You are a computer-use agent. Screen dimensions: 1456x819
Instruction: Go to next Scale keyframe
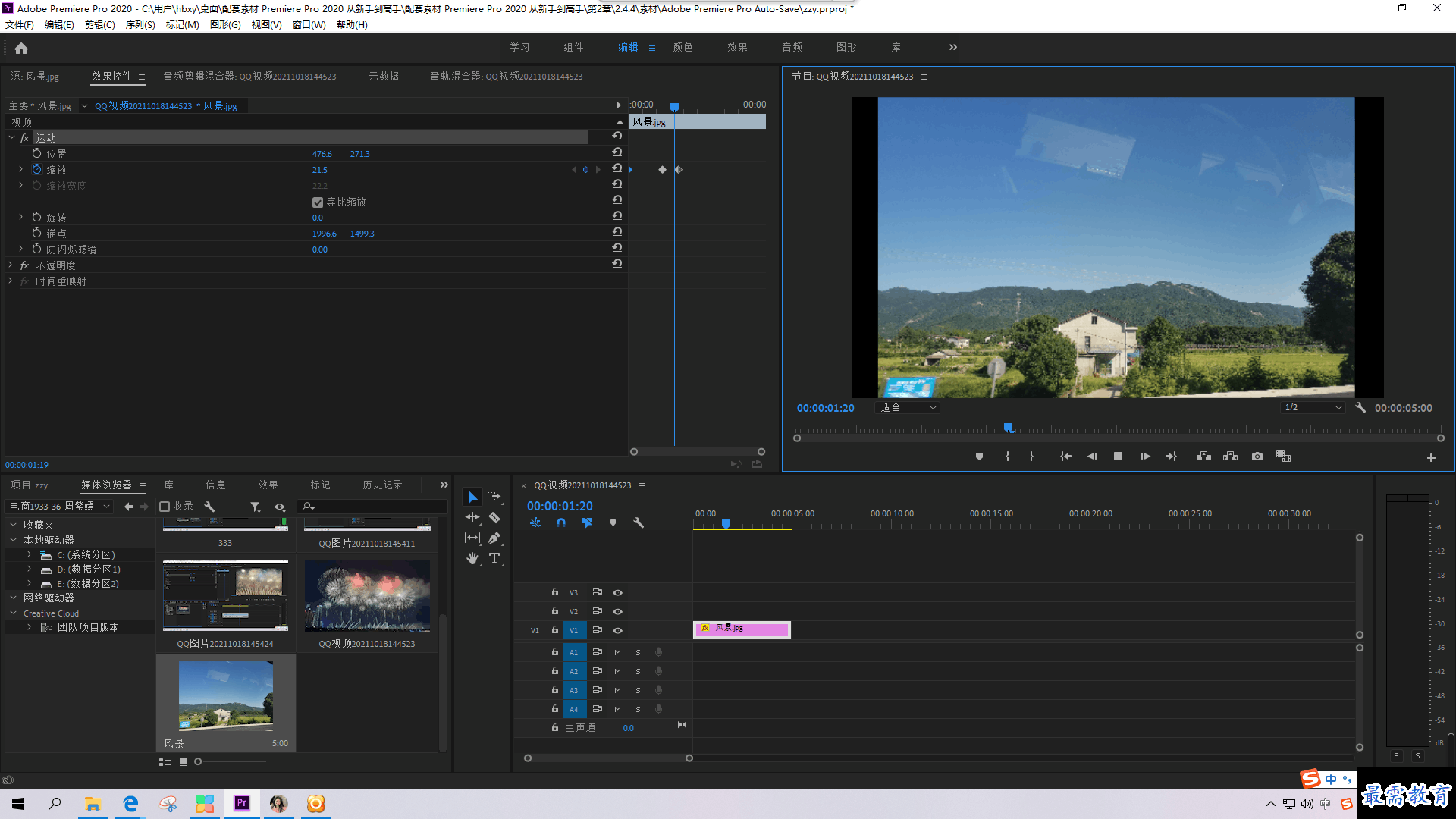point(598,170)
